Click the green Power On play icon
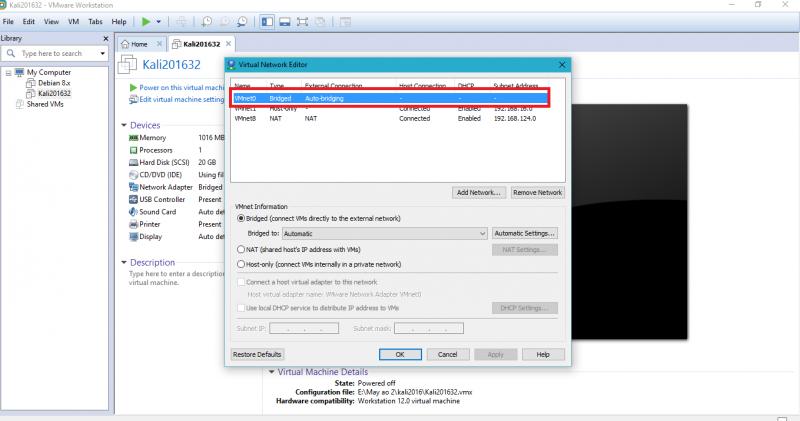The image size is (800, 421). tap(146, 21)
